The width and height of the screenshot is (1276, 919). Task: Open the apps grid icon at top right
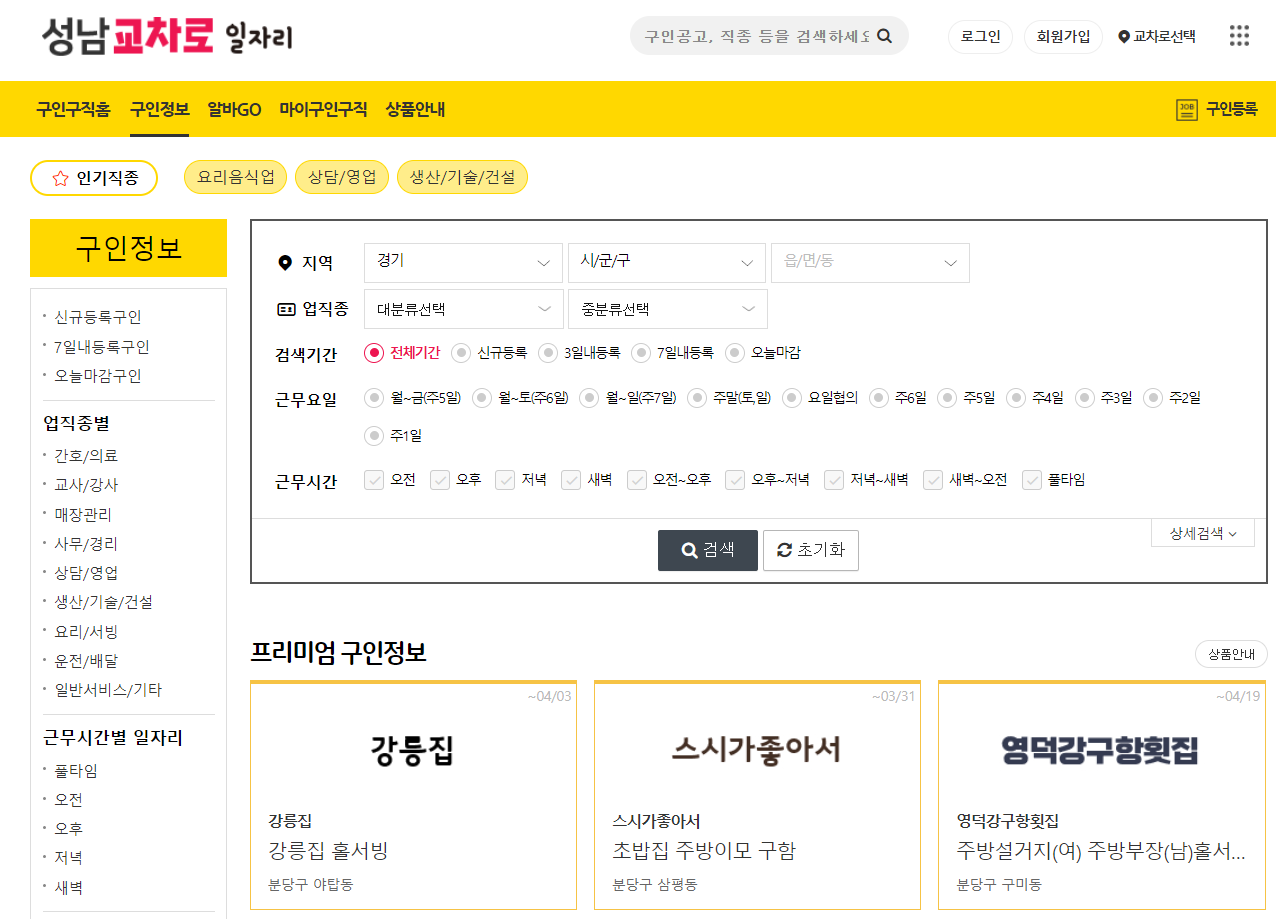(1239, 35)
